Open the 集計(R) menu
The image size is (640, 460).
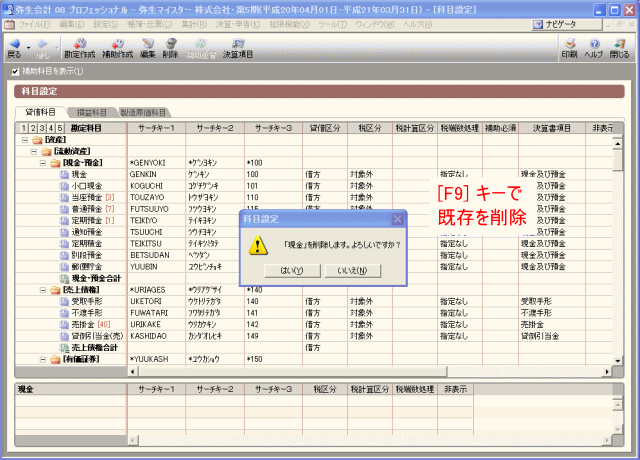click(194, 24)
